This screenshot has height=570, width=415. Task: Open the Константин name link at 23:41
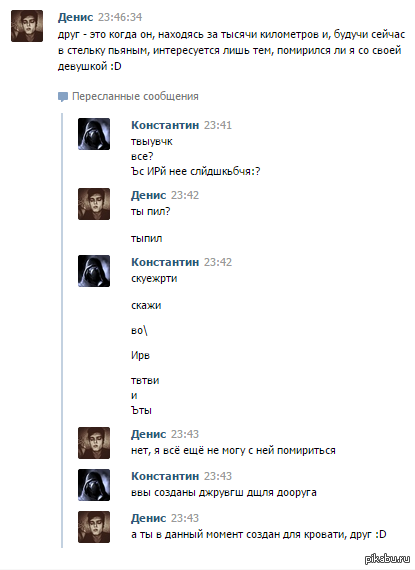(165, 125)
